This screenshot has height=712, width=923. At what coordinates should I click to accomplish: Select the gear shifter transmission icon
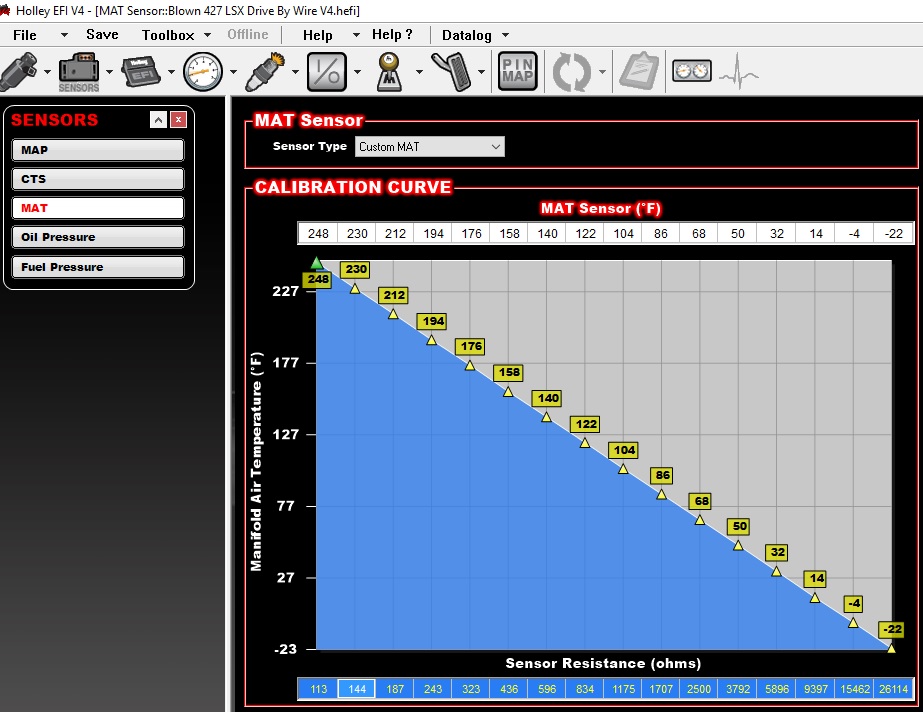[387, 72]
